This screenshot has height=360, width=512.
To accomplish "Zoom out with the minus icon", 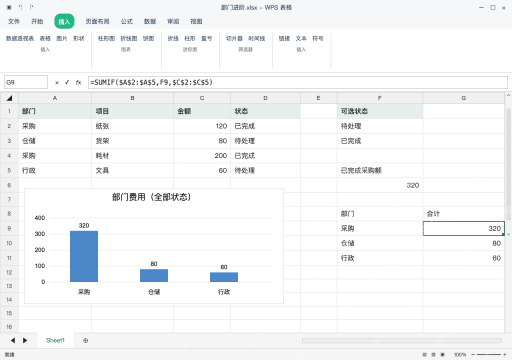I will click(x=473, y=355).
